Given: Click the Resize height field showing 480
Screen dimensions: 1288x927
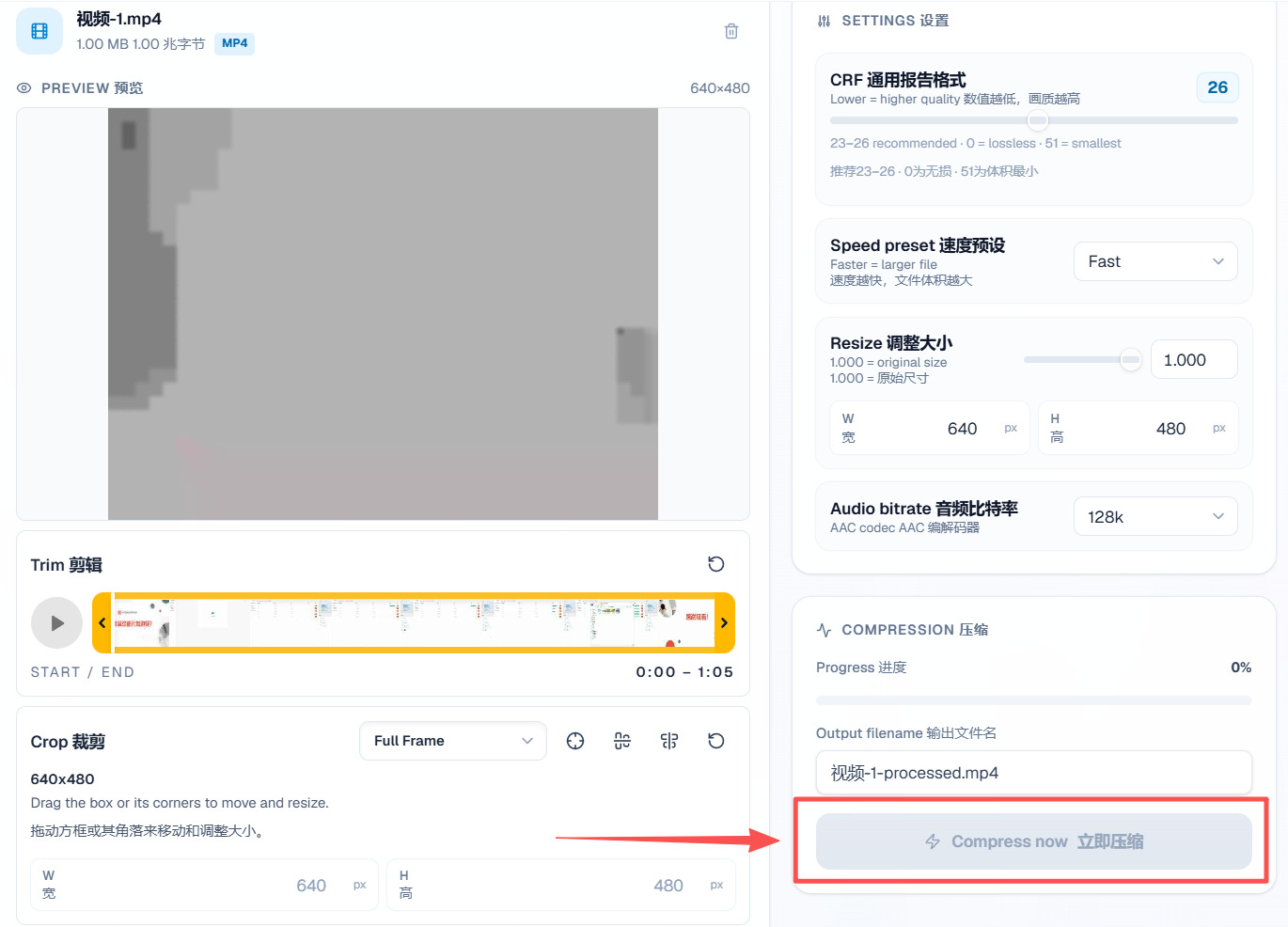Looking at the screenshot, I should click(1139, 428).
